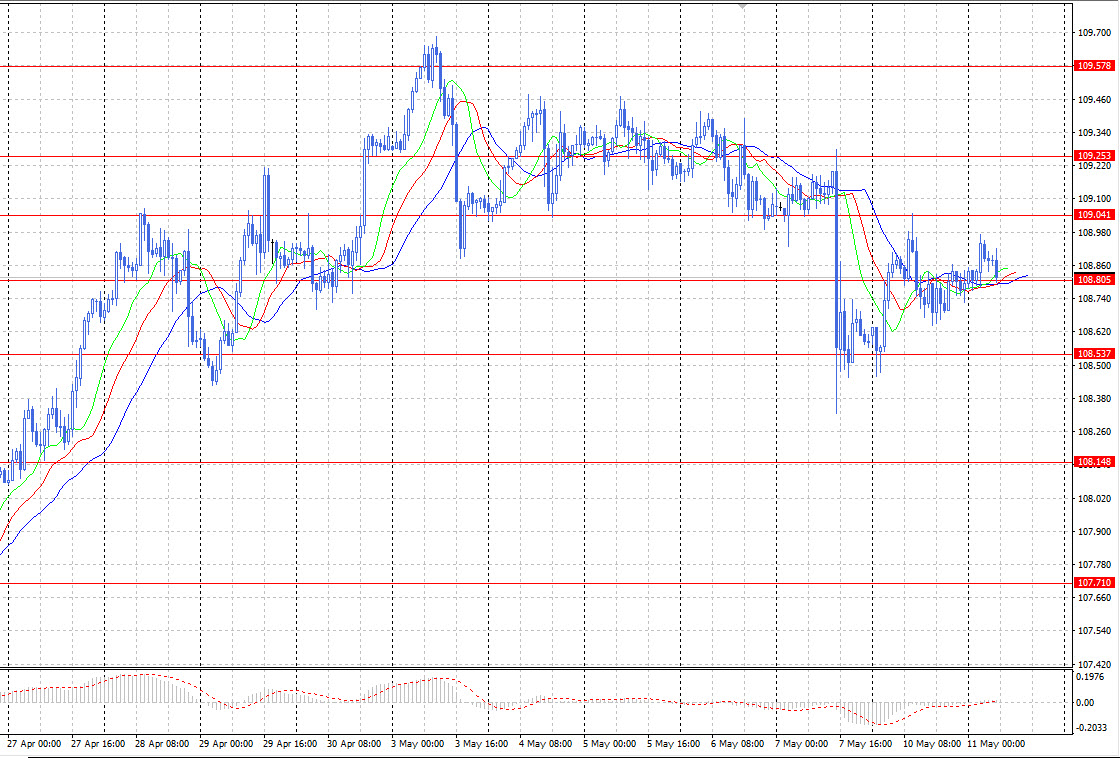Select the red 108.148 level price label
The height and width of the screenshot is (758, 1120).
(1094, 462)
